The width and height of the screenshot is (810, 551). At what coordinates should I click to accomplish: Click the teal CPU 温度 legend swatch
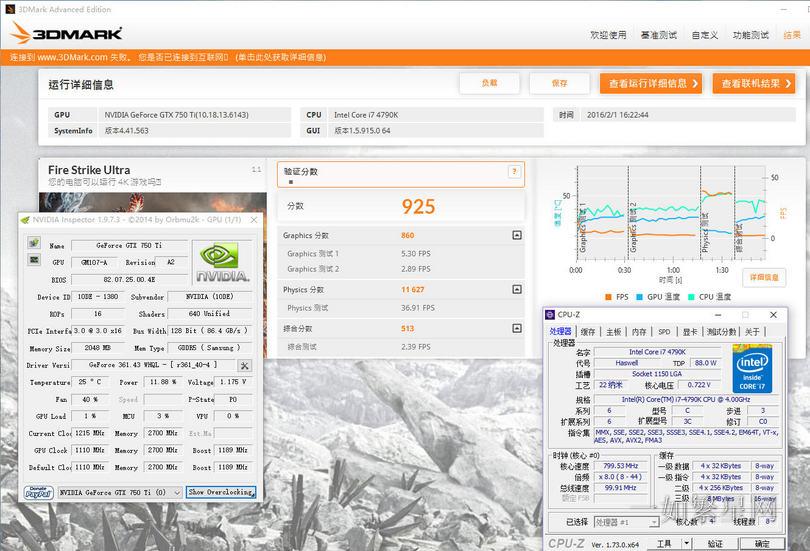691,297
